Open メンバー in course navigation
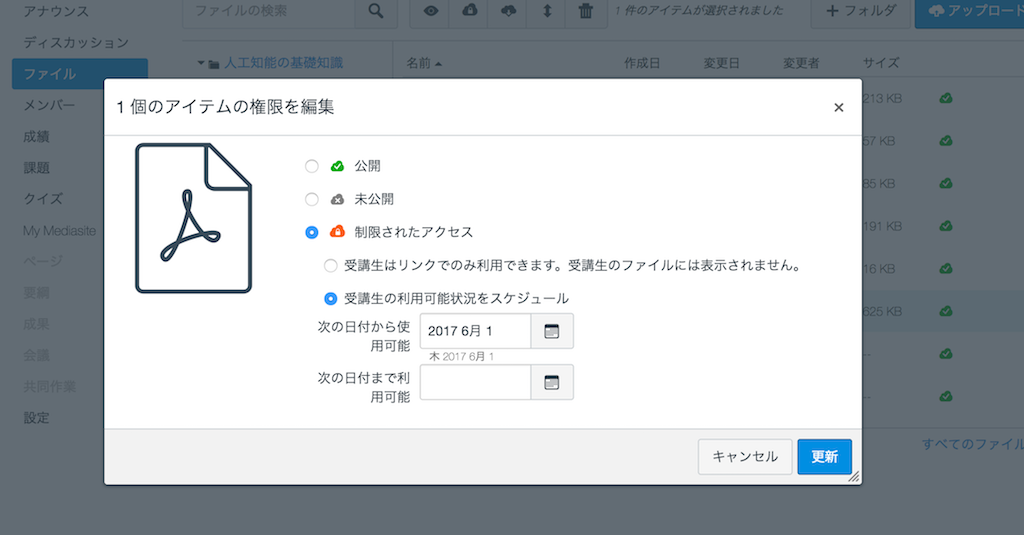The image size is (1024, 535). 49,105
